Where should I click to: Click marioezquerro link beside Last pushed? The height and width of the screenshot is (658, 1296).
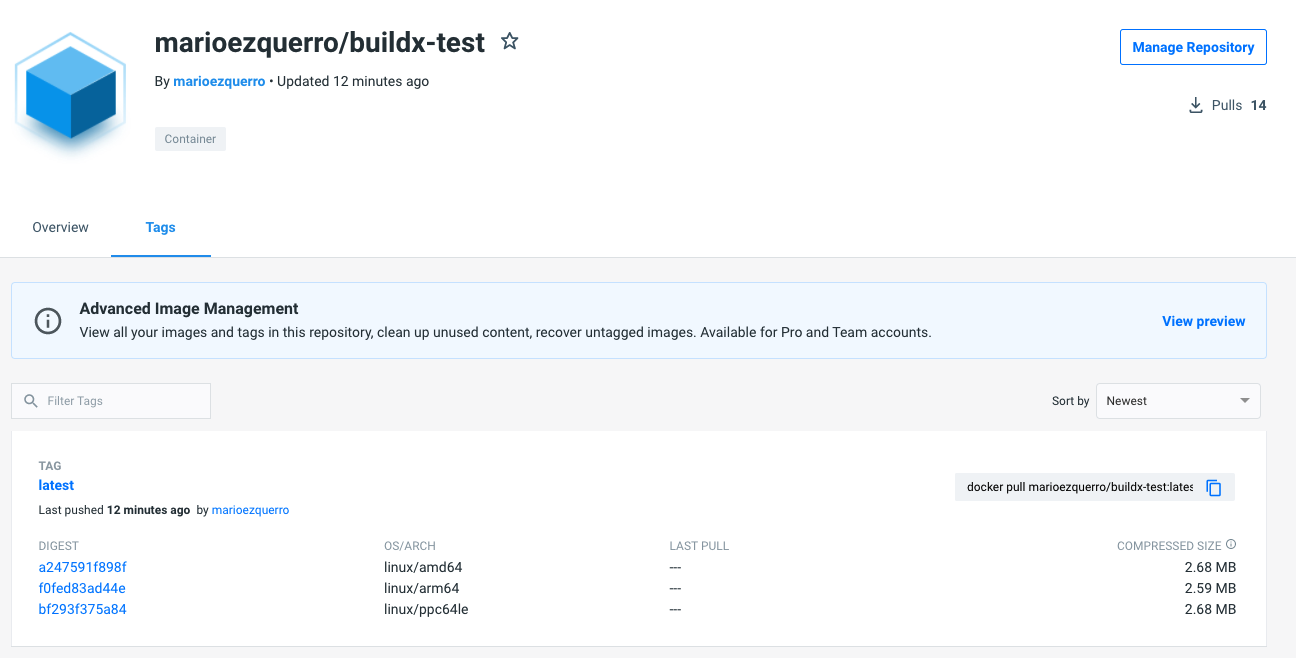point(250,510)
